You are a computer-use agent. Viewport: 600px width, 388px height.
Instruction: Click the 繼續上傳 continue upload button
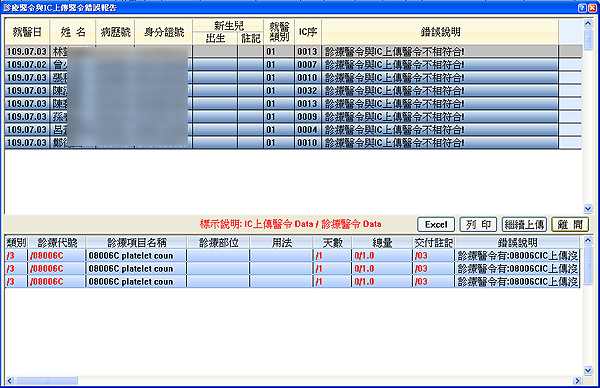tap(524, 225)
